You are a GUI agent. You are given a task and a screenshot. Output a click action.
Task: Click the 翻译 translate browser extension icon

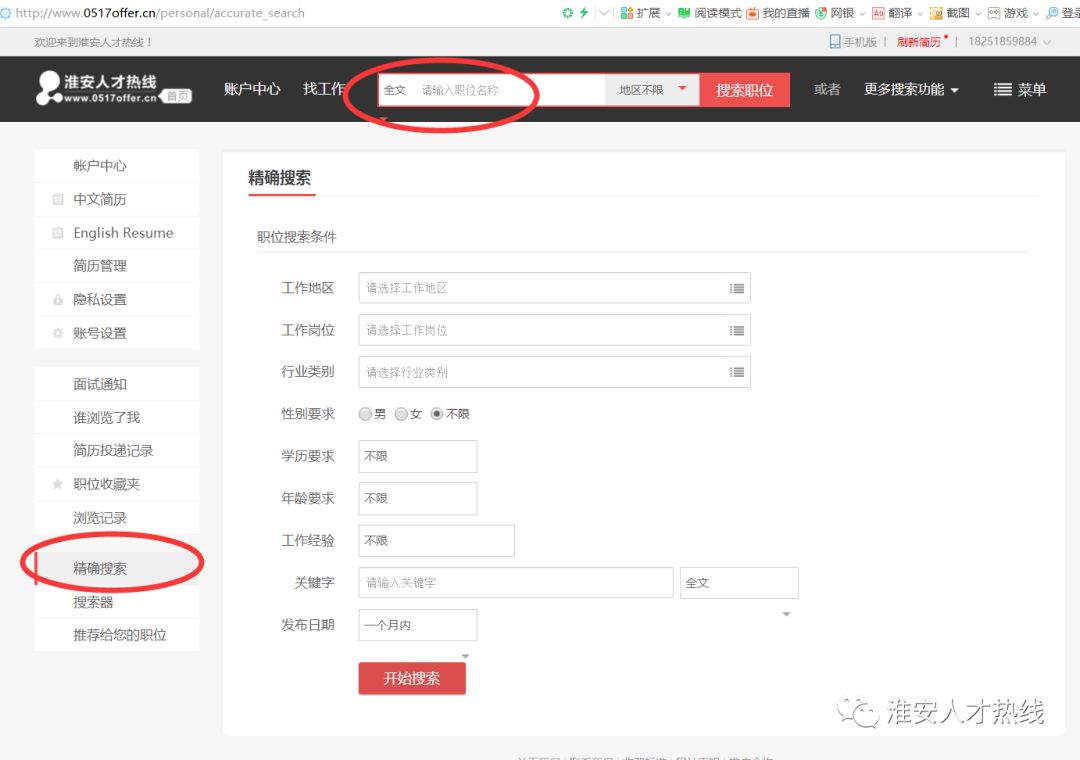coord(879,13)
